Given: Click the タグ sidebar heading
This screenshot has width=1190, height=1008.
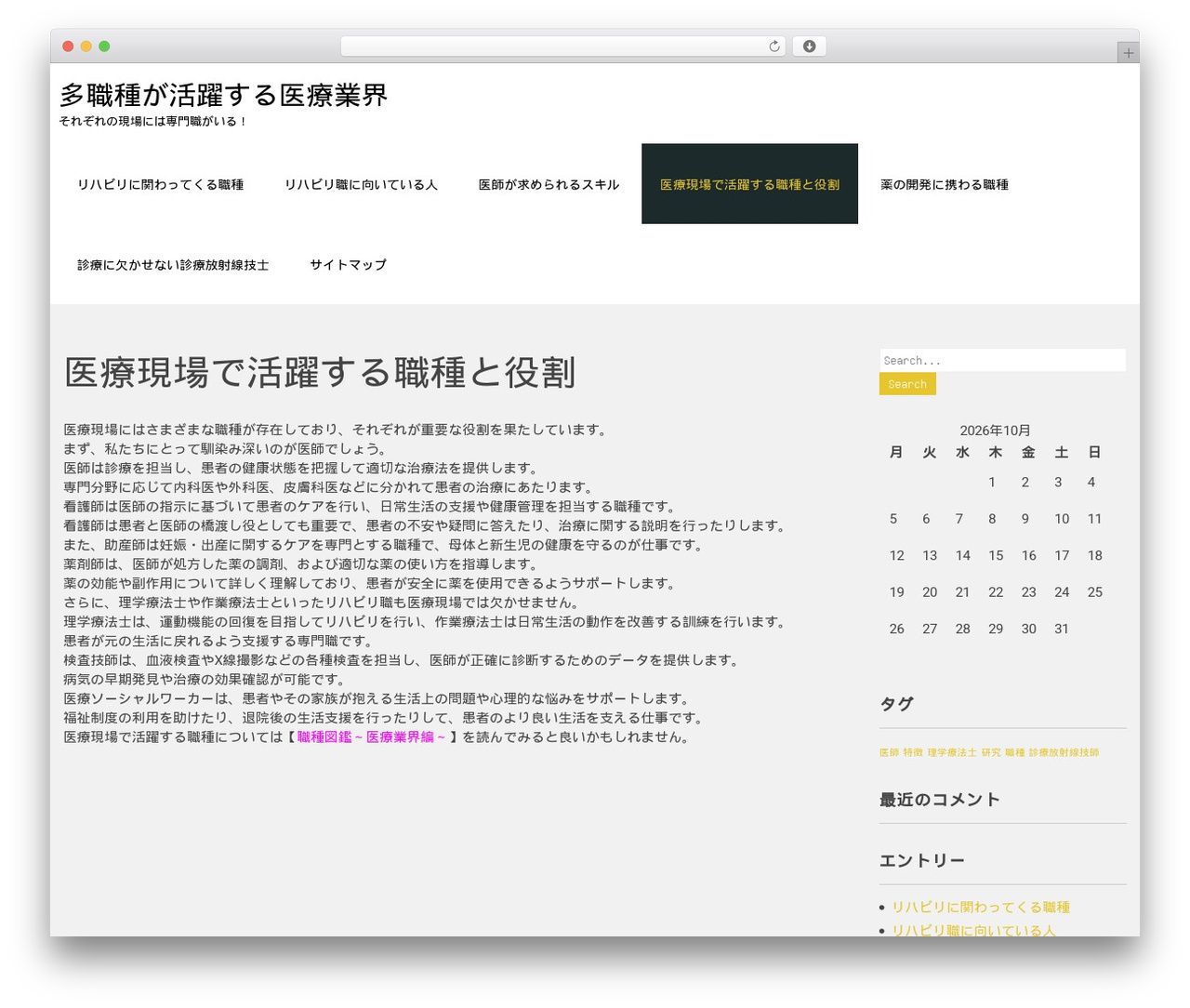Looking at the screenshot, I should (896, 704).
